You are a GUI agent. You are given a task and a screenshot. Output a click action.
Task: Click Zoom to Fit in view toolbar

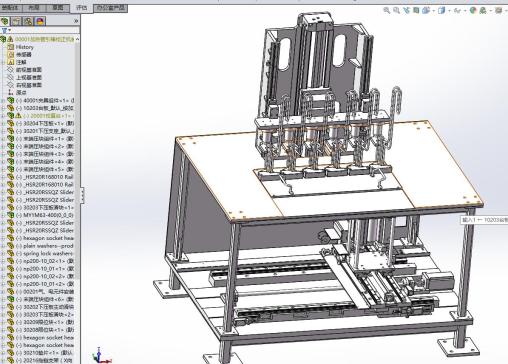(x=387, y=10)
